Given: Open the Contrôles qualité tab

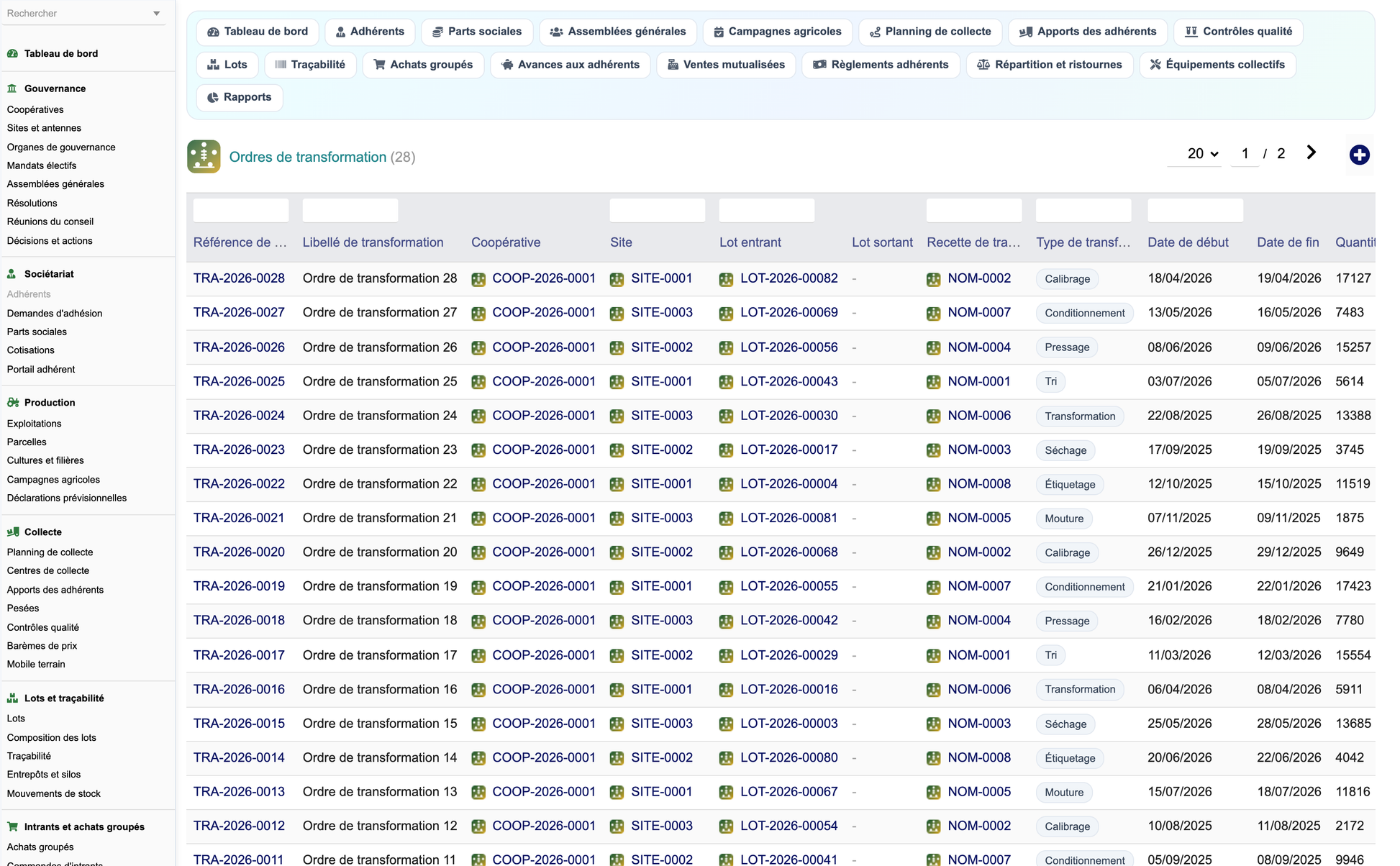Looking at the screenshot, I should [x=1238, y=32].
